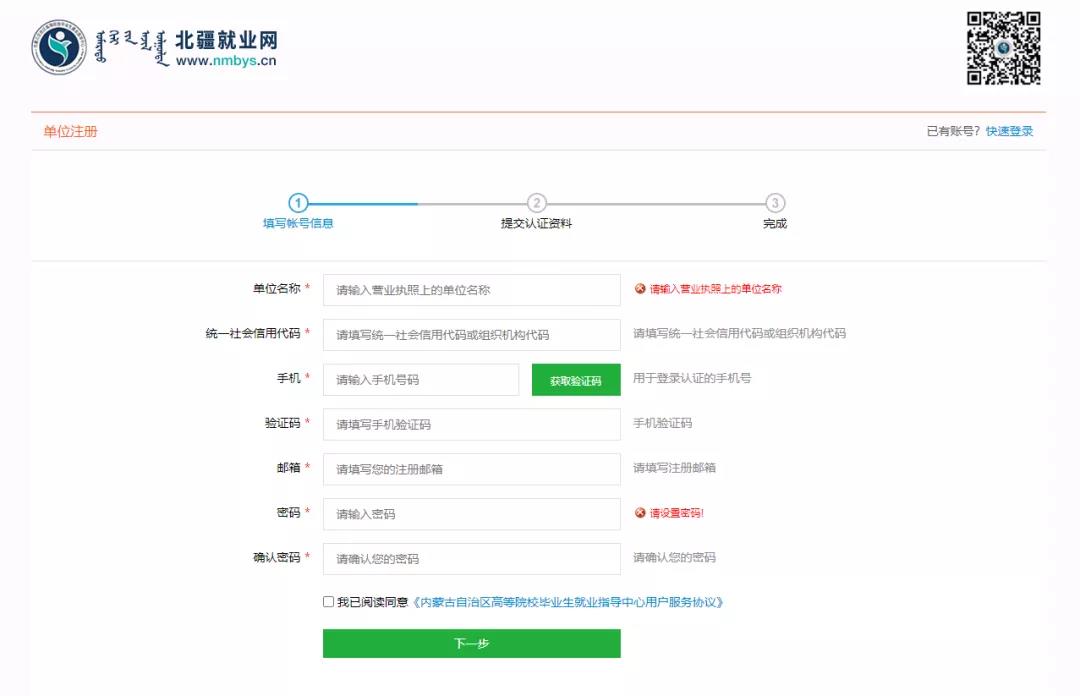Focus the 单位名称 input field
Viewport: 1080px width, 696px height.
pyautogui.click(x=471, y=290)
